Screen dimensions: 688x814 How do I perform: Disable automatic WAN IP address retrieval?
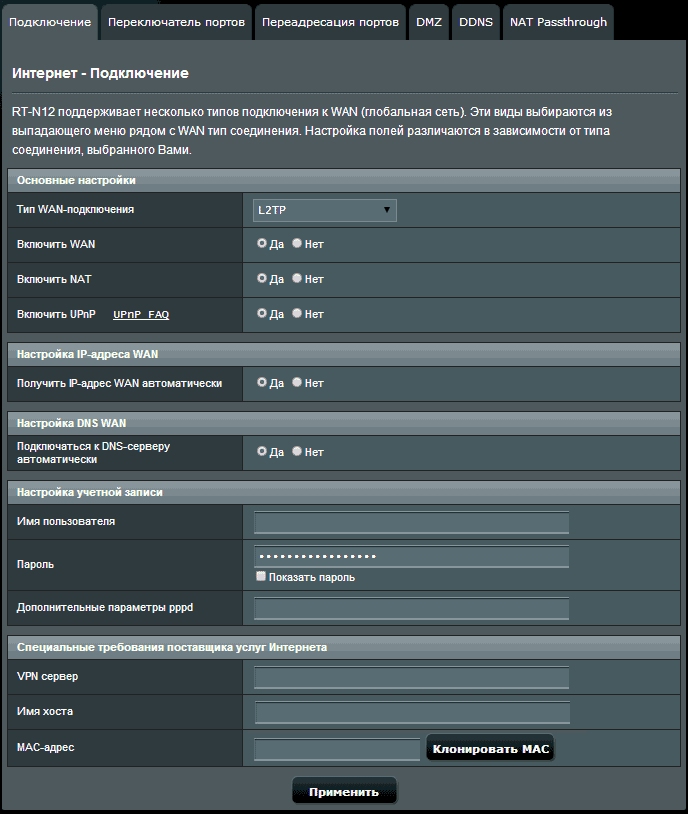tap(297, 383)
